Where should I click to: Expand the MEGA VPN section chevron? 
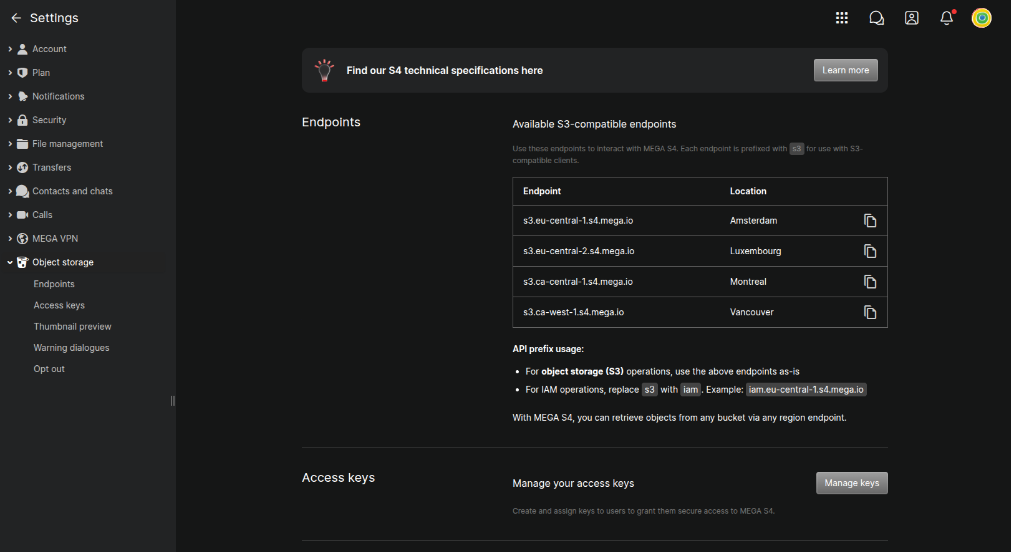pyautogui.click(x=10, y=239)
